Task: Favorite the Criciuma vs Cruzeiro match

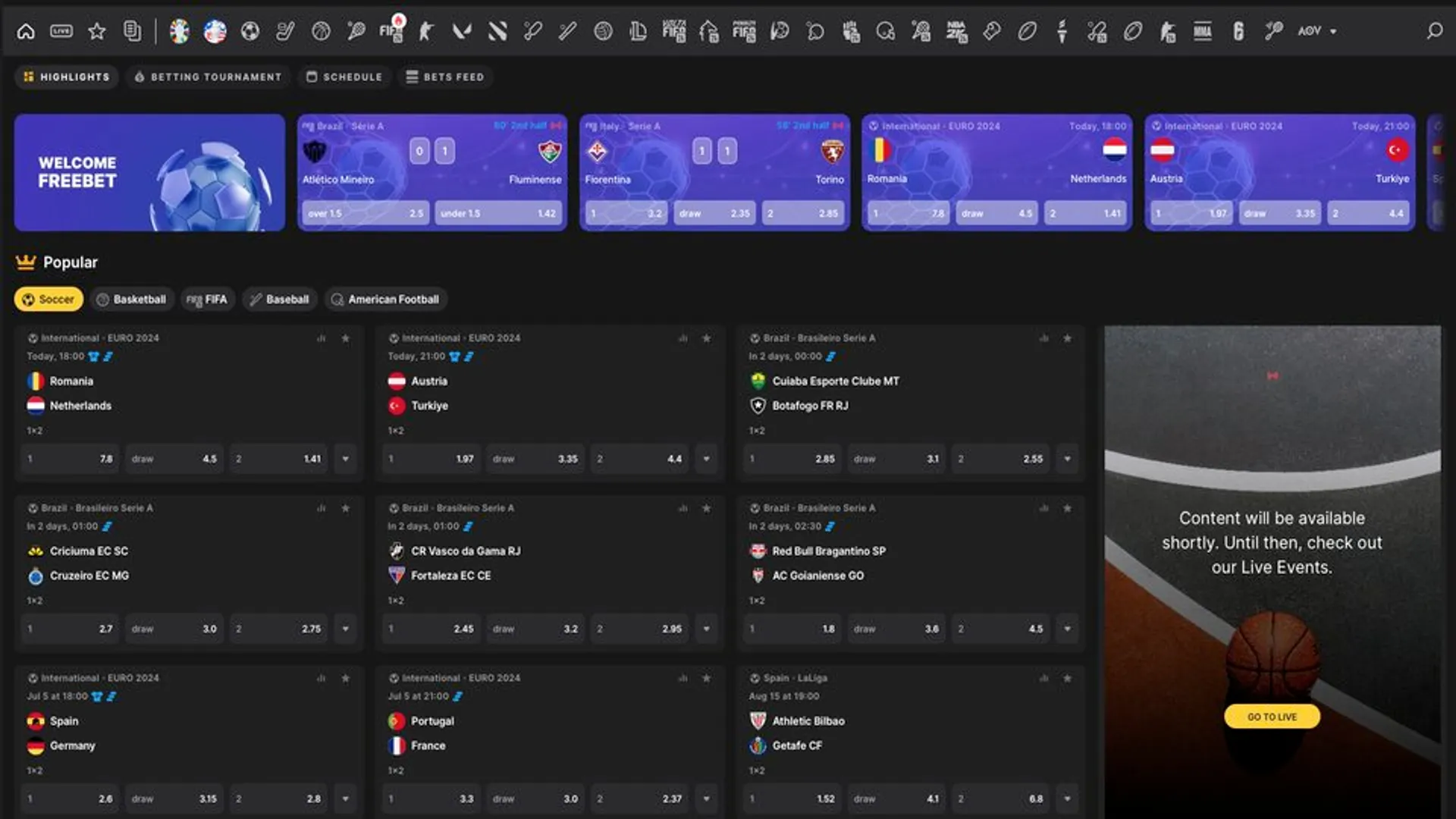Action: coord(346,508)
